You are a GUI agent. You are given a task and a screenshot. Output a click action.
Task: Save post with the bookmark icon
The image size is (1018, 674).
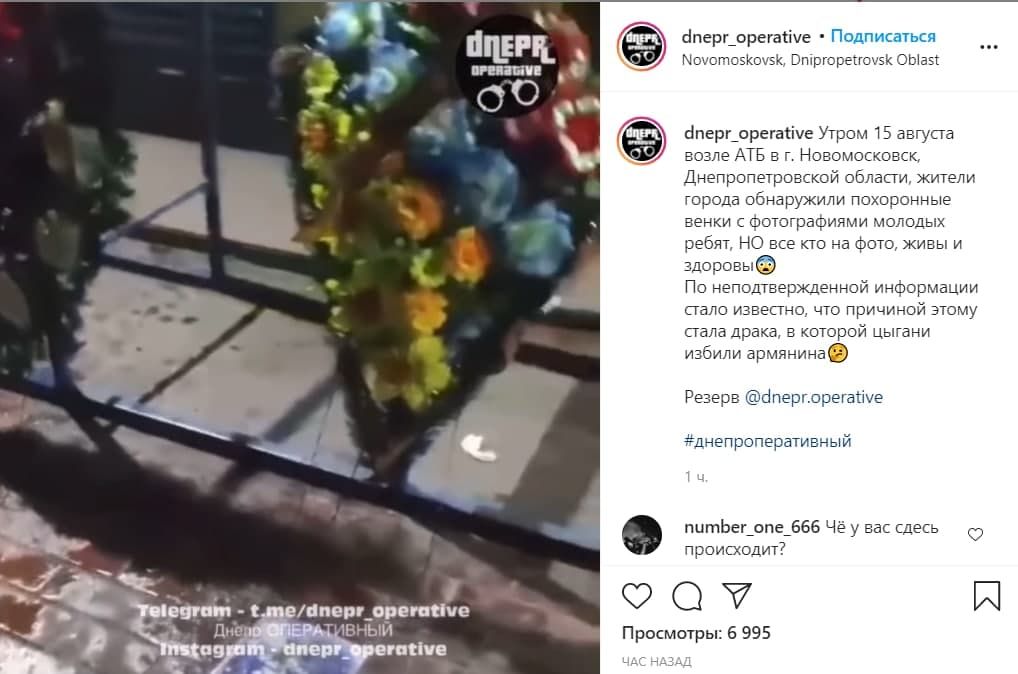987,595
